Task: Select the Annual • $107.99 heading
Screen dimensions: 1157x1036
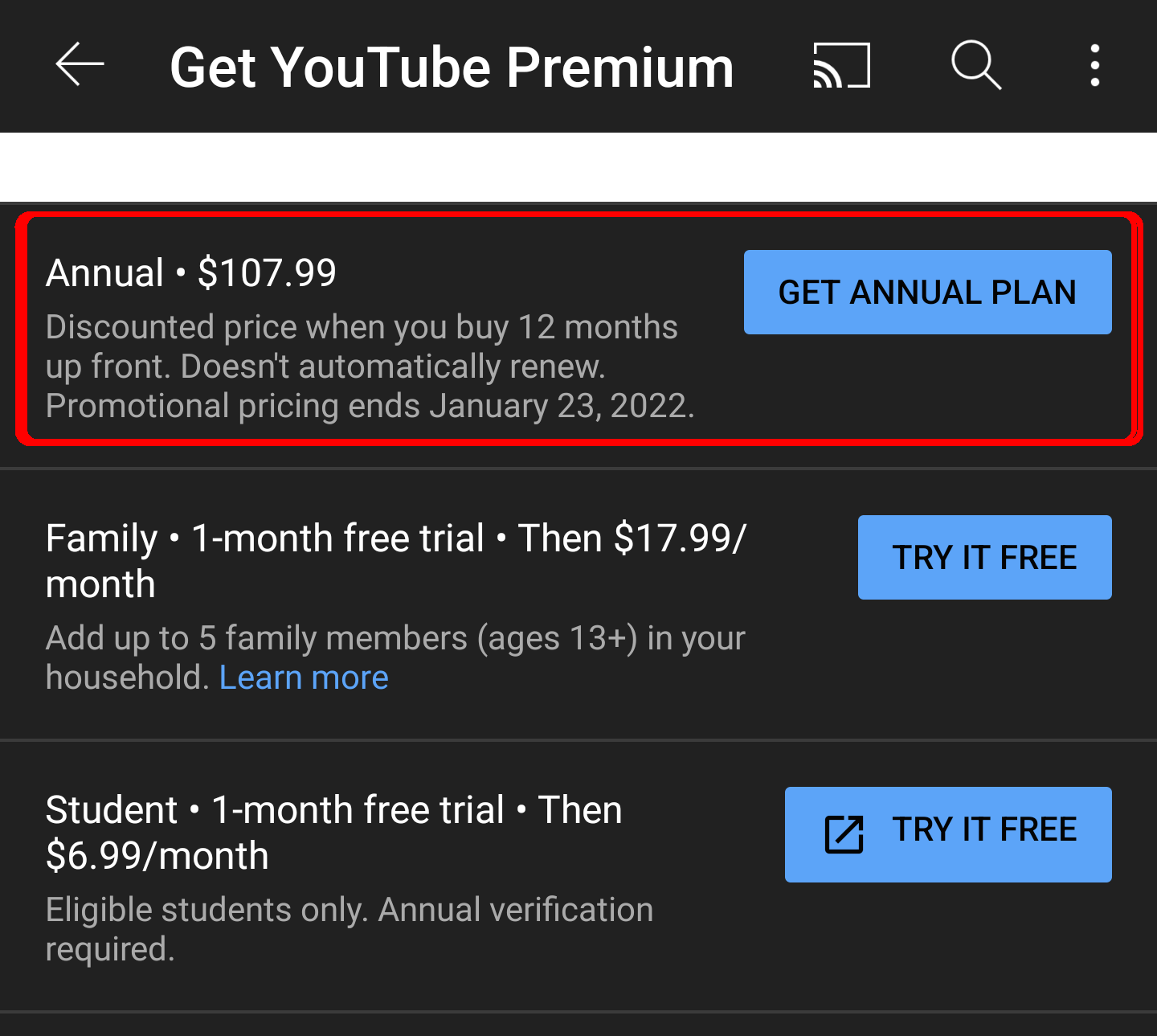Action: 191,272
